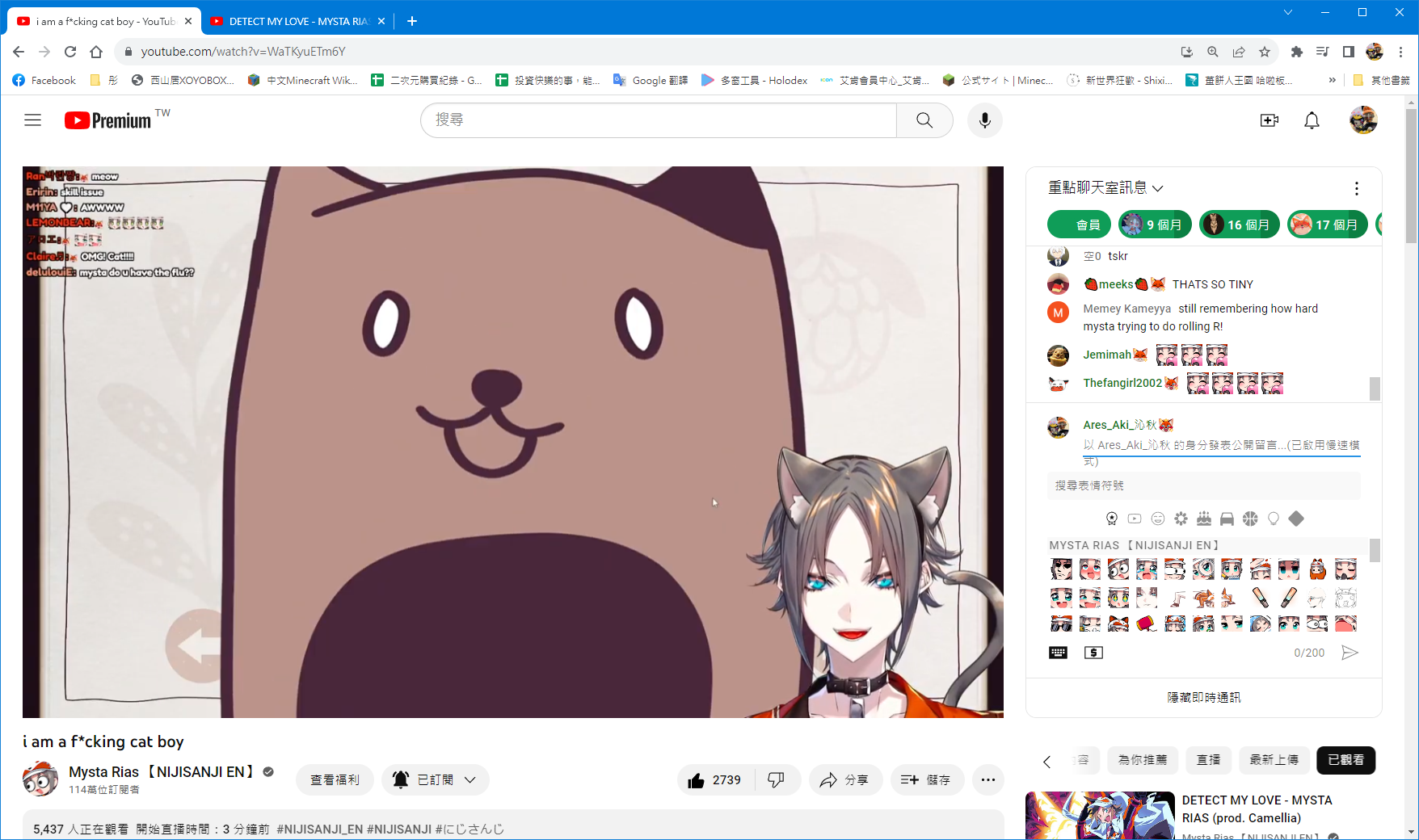1419x840 pixels.
Task: Select the flower nature emoji category
Action: pos(1181,519)
